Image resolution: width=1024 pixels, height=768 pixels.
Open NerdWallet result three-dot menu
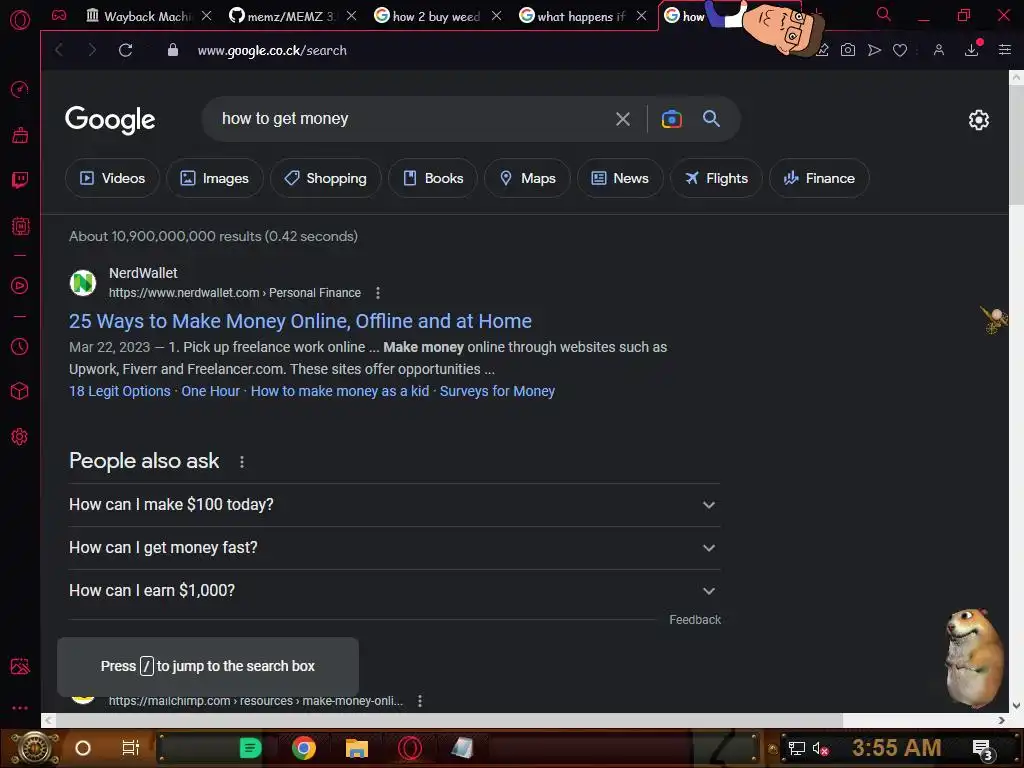pos(377,293)
